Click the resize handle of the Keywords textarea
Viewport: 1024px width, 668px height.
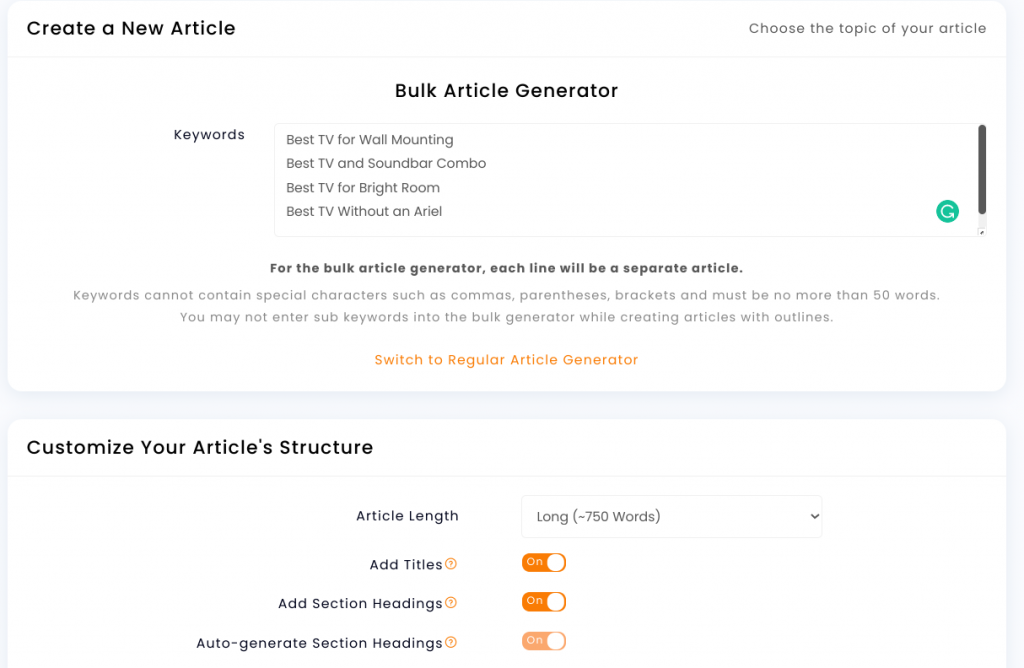click(981, 232)
